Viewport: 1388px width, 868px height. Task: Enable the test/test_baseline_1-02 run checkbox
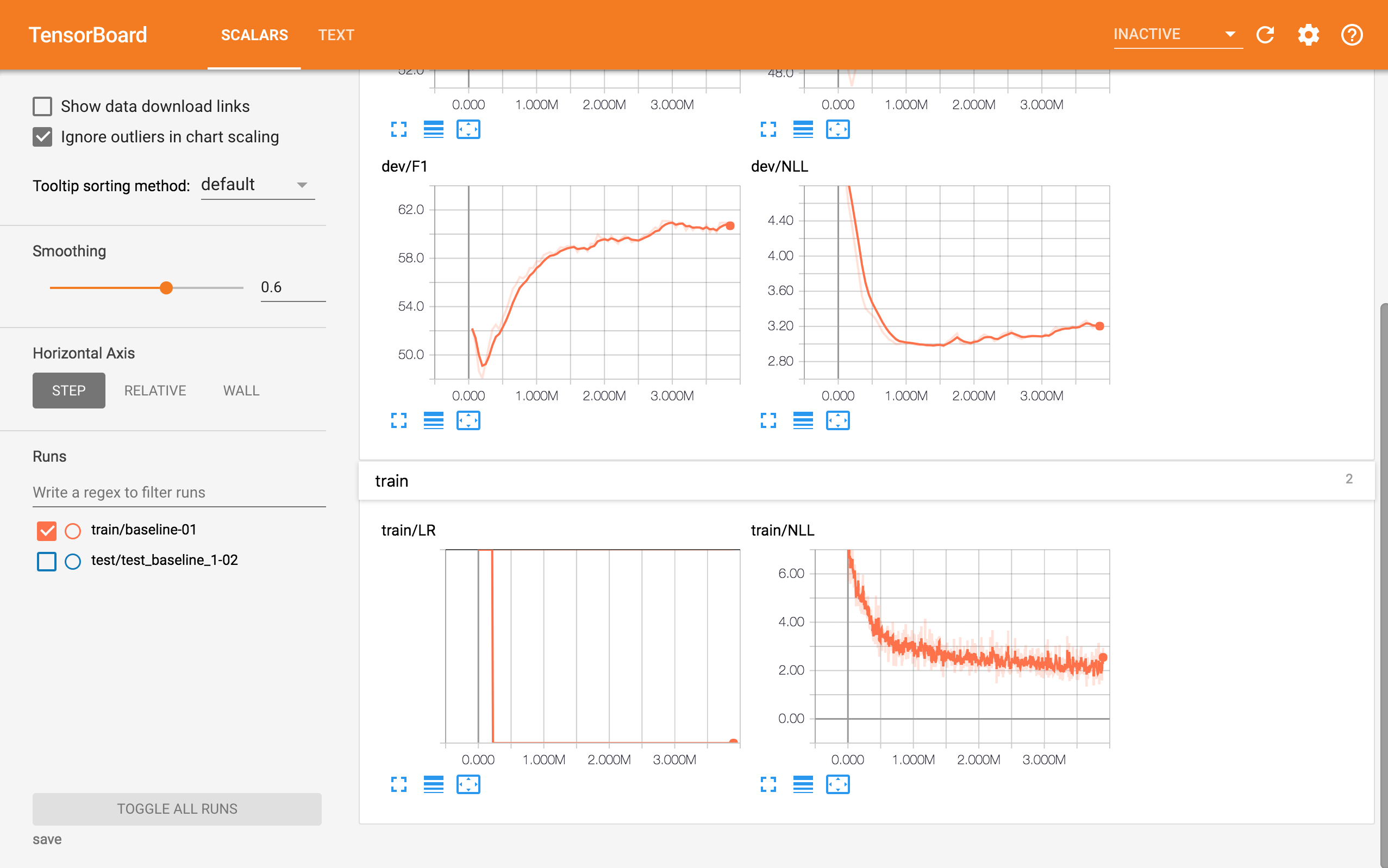click(47, 561)
